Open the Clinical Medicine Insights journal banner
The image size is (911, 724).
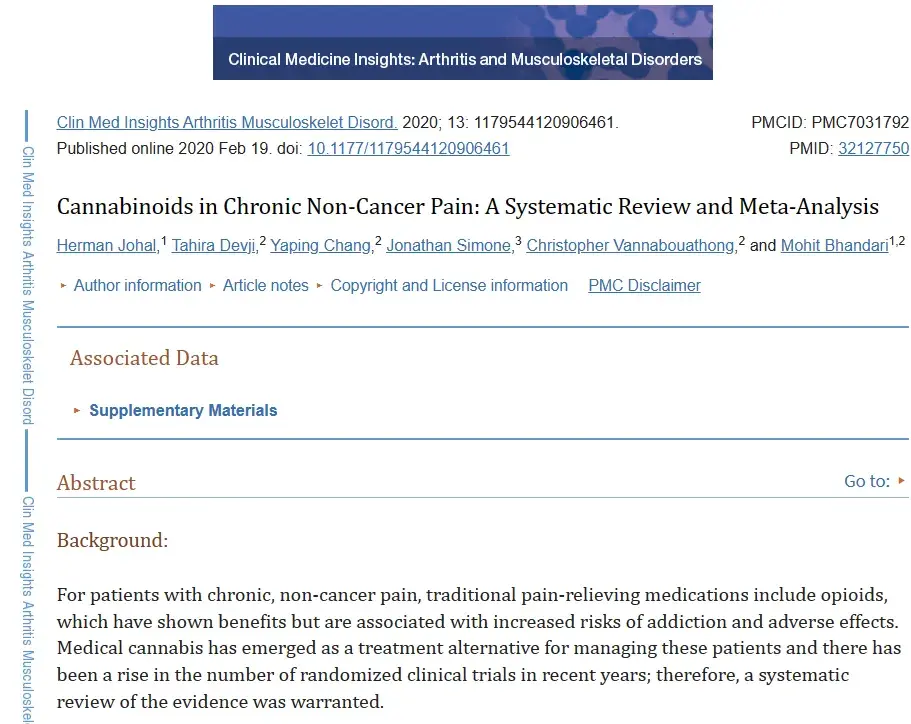coord(462,42)
